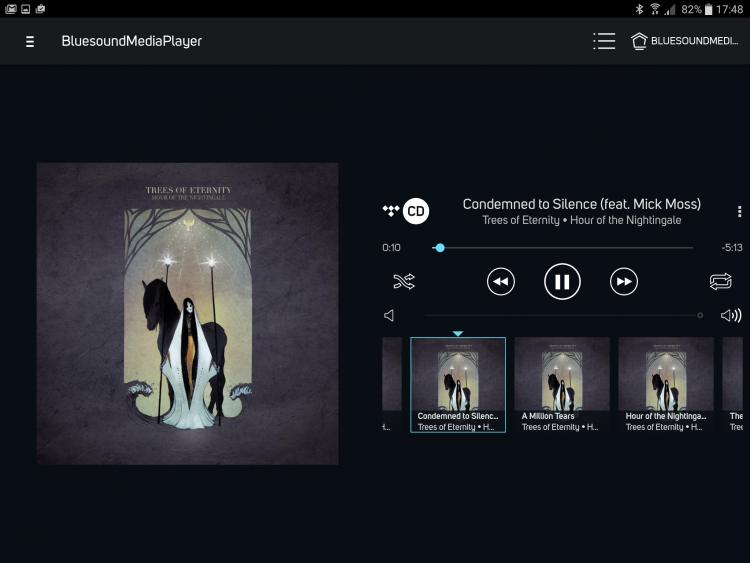
Task: Select the Hour of the Nightinga... queue thumbnail
Action: pos(666,385)
